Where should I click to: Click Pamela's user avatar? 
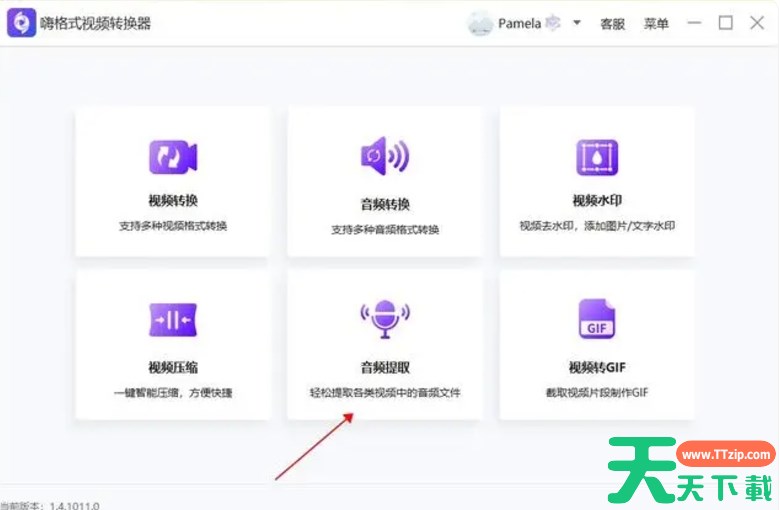(481, 23)
